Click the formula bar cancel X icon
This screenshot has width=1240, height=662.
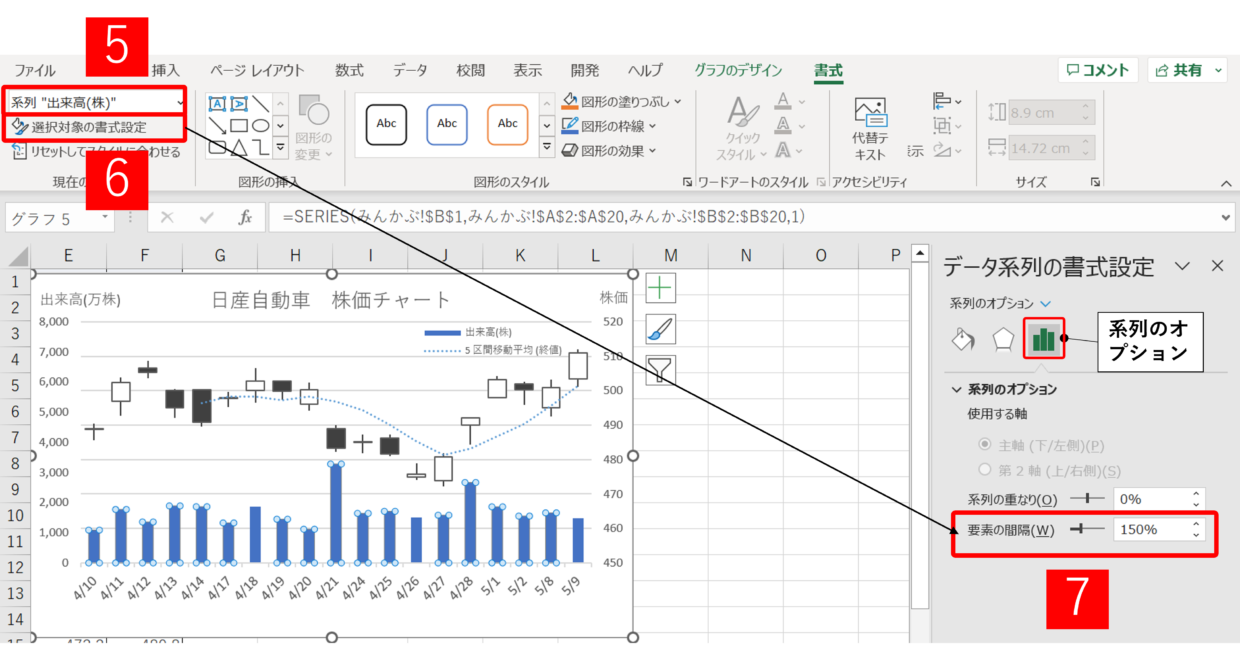coord(167,217)
